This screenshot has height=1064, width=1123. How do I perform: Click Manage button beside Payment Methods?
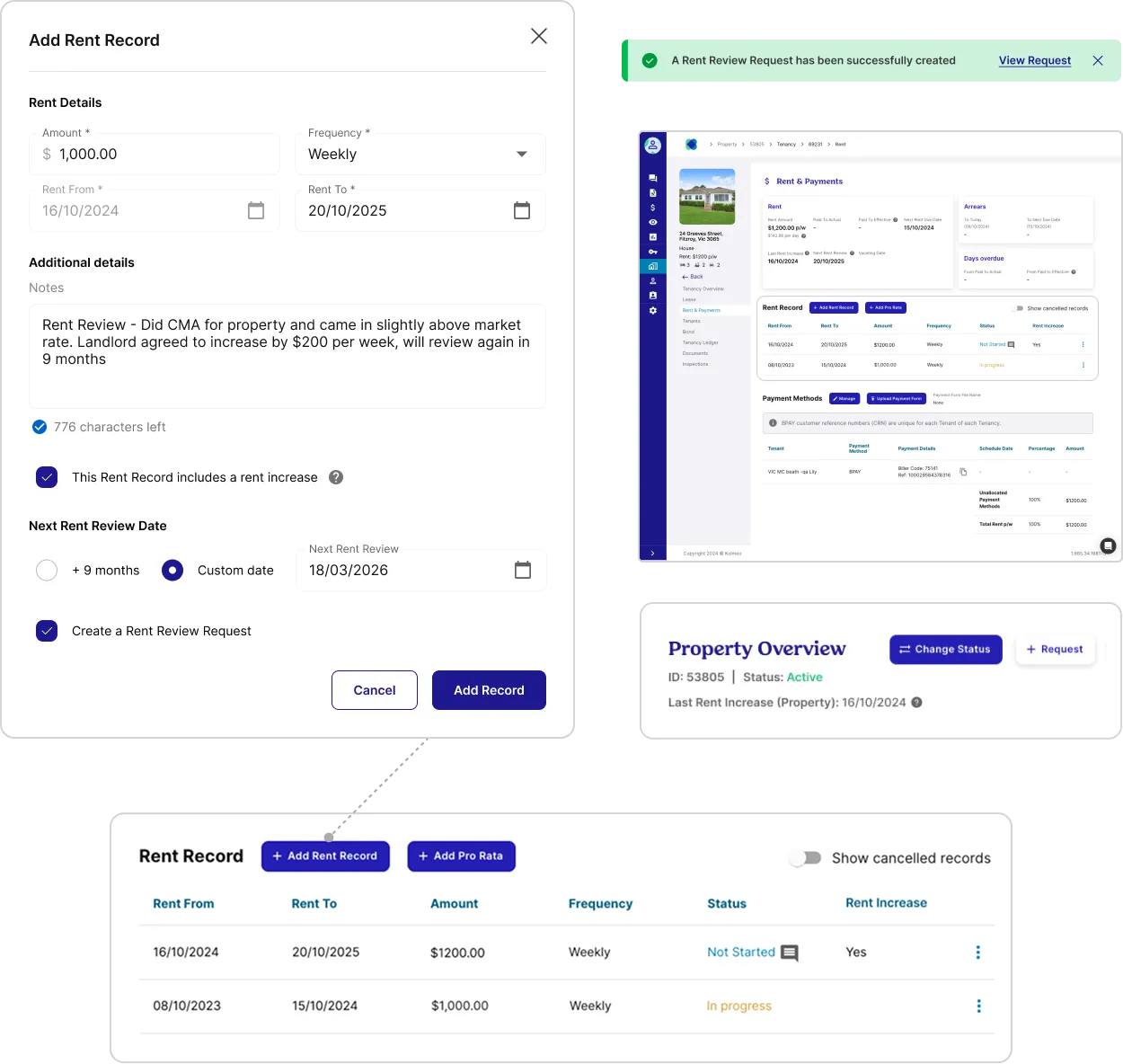pos(844,398)
